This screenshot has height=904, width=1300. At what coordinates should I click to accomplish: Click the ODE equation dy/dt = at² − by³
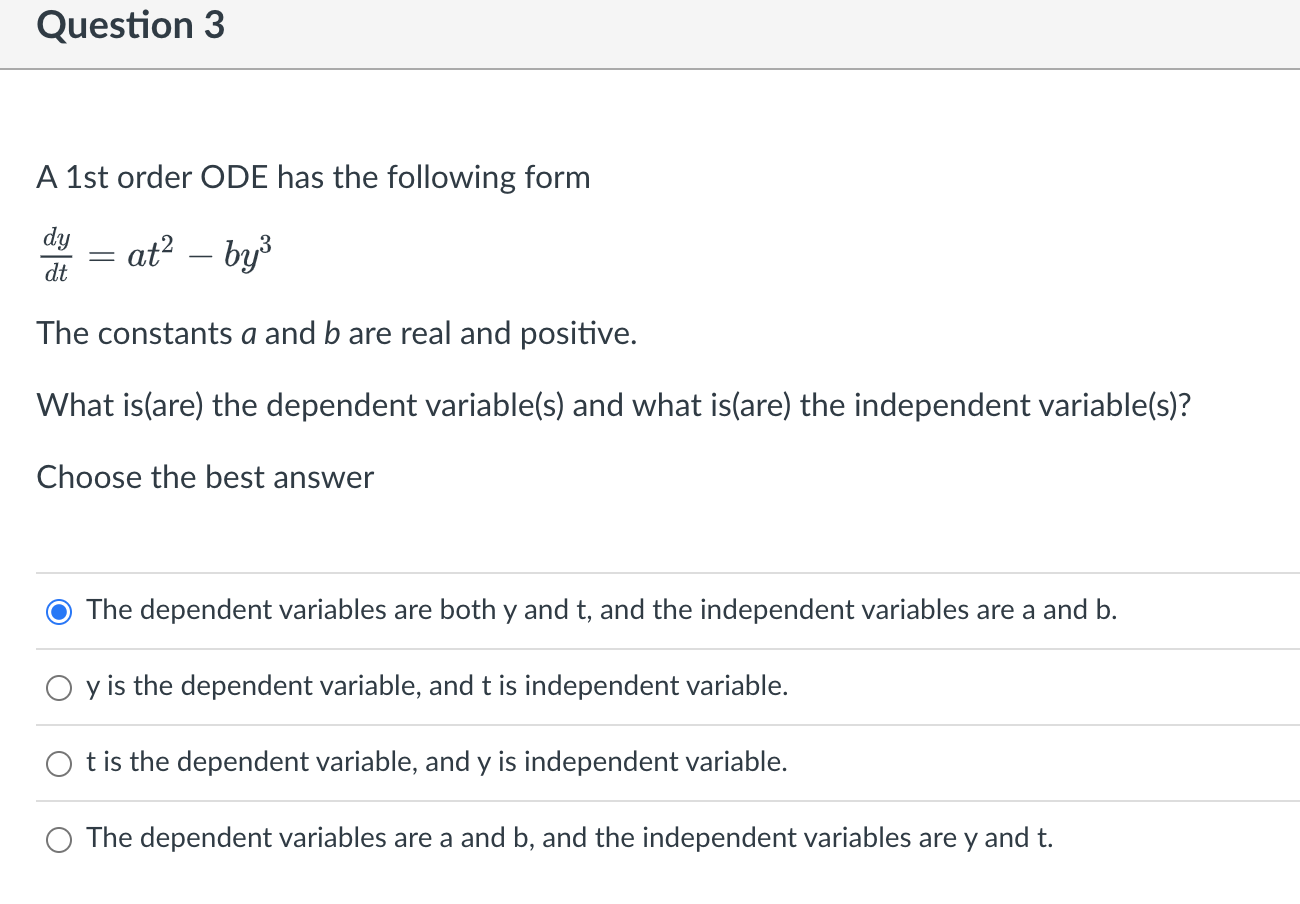pyautogui.click(x=155, y=252)
